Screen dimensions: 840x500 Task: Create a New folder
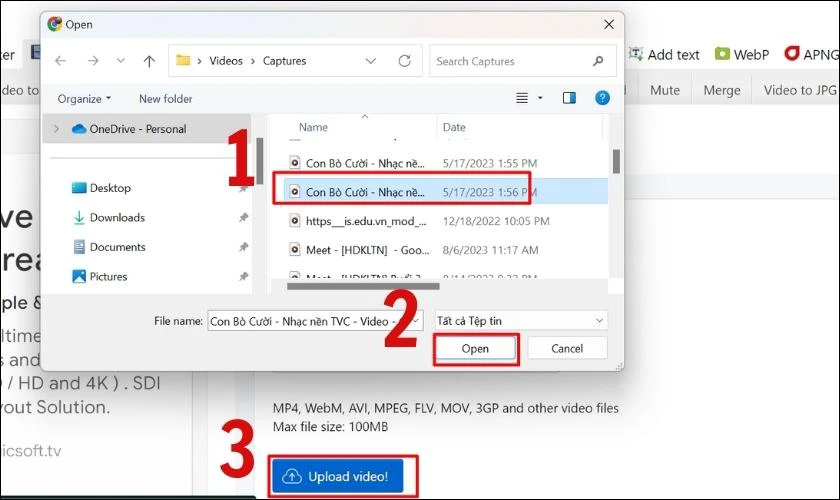point(166,99)
